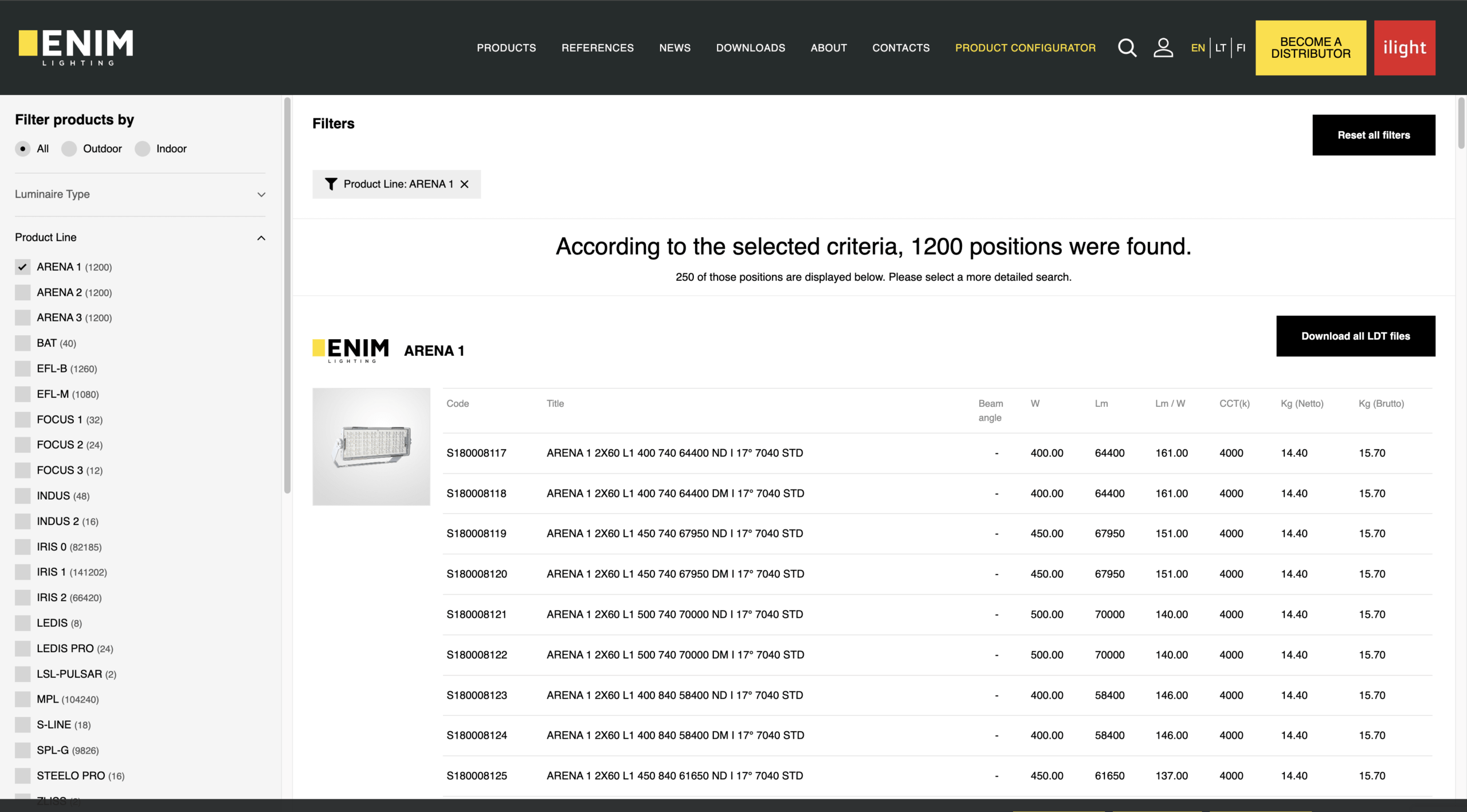
Task: Open the search magnifier icon
Action: (1127, 48)
